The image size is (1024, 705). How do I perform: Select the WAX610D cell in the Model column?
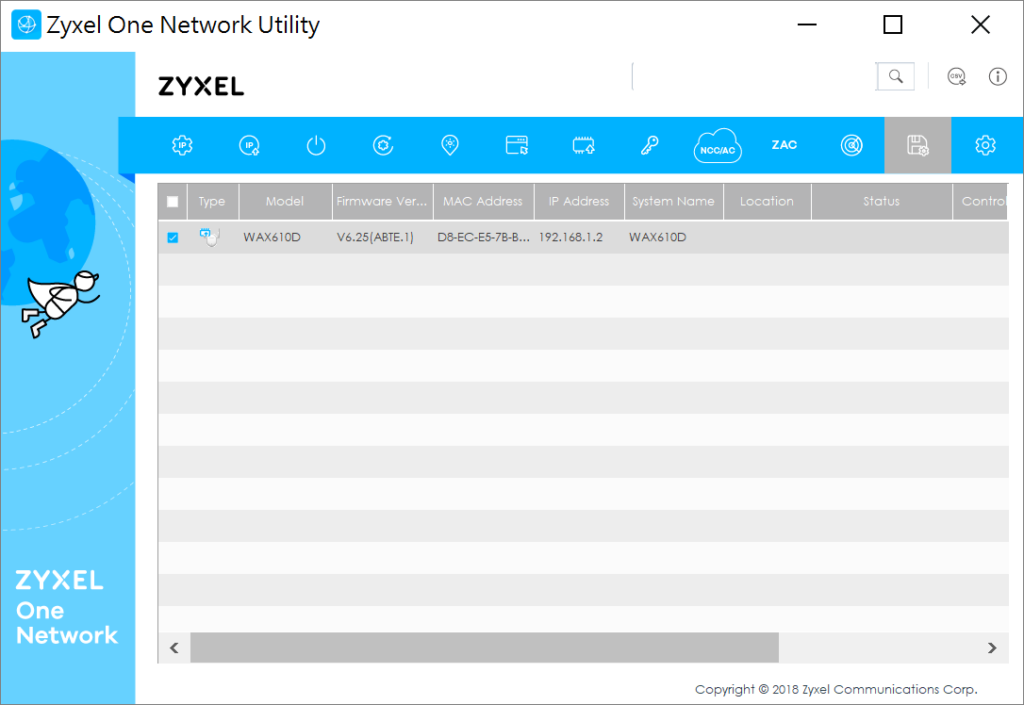click(272, 238)
